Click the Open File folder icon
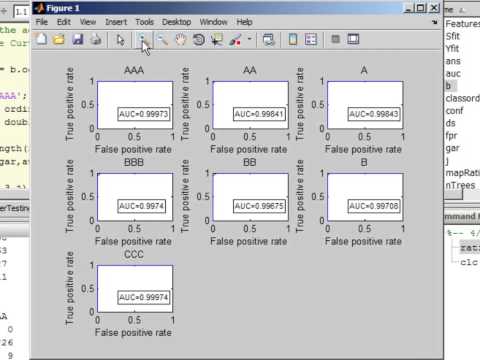 [x=59, y=39]
